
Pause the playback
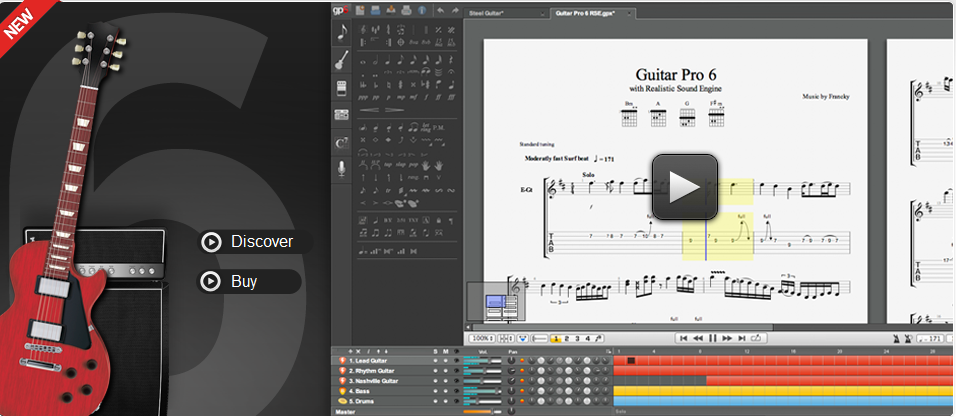(x=713, y=338)
